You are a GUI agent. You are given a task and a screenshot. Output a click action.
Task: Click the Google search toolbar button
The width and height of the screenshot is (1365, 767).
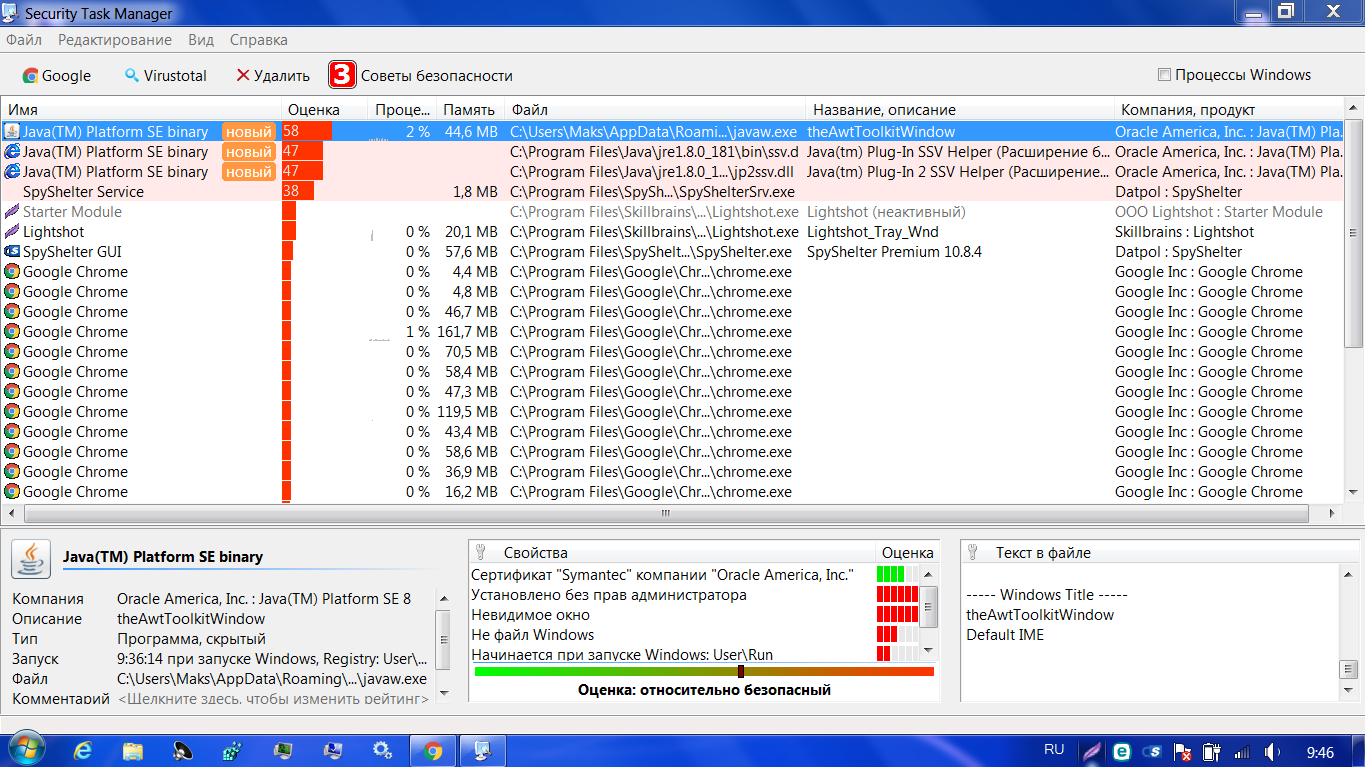[x=57, y=75]
